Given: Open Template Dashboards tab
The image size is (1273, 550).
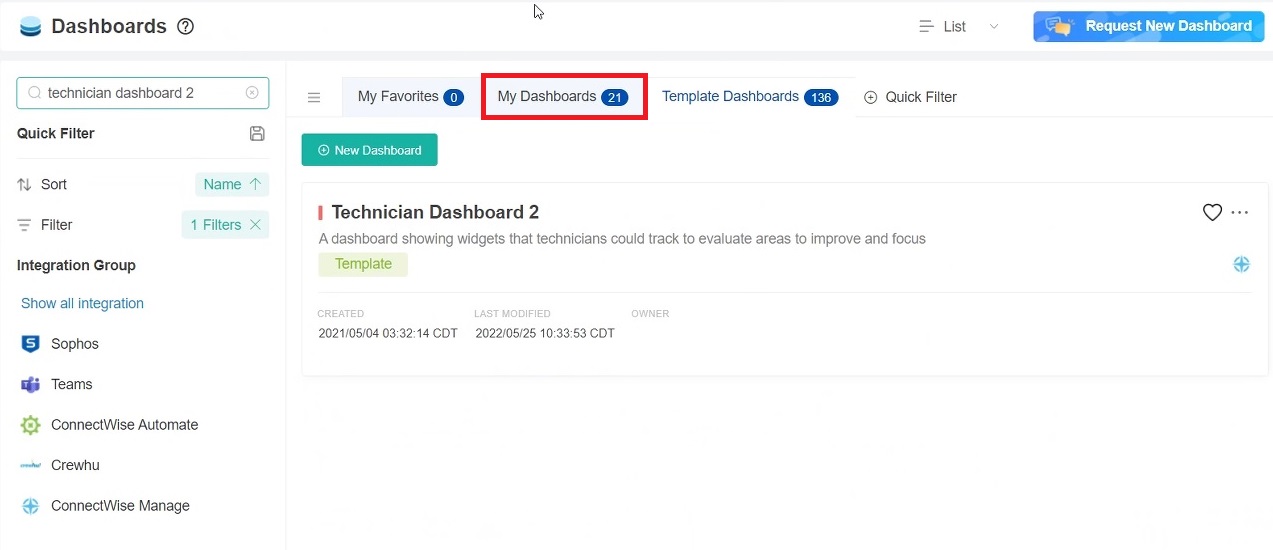Looking at the screenshot, I should pos(749,97).
